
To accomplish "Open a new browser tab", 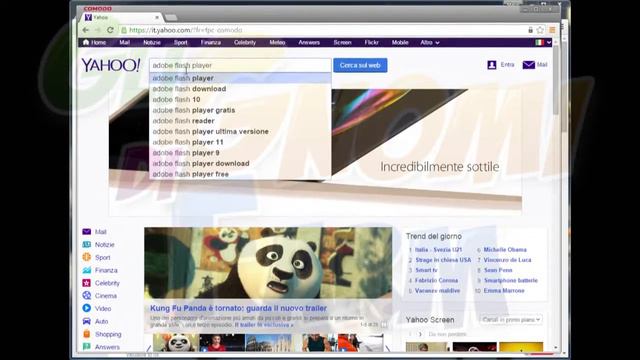I will pos(171,18).
